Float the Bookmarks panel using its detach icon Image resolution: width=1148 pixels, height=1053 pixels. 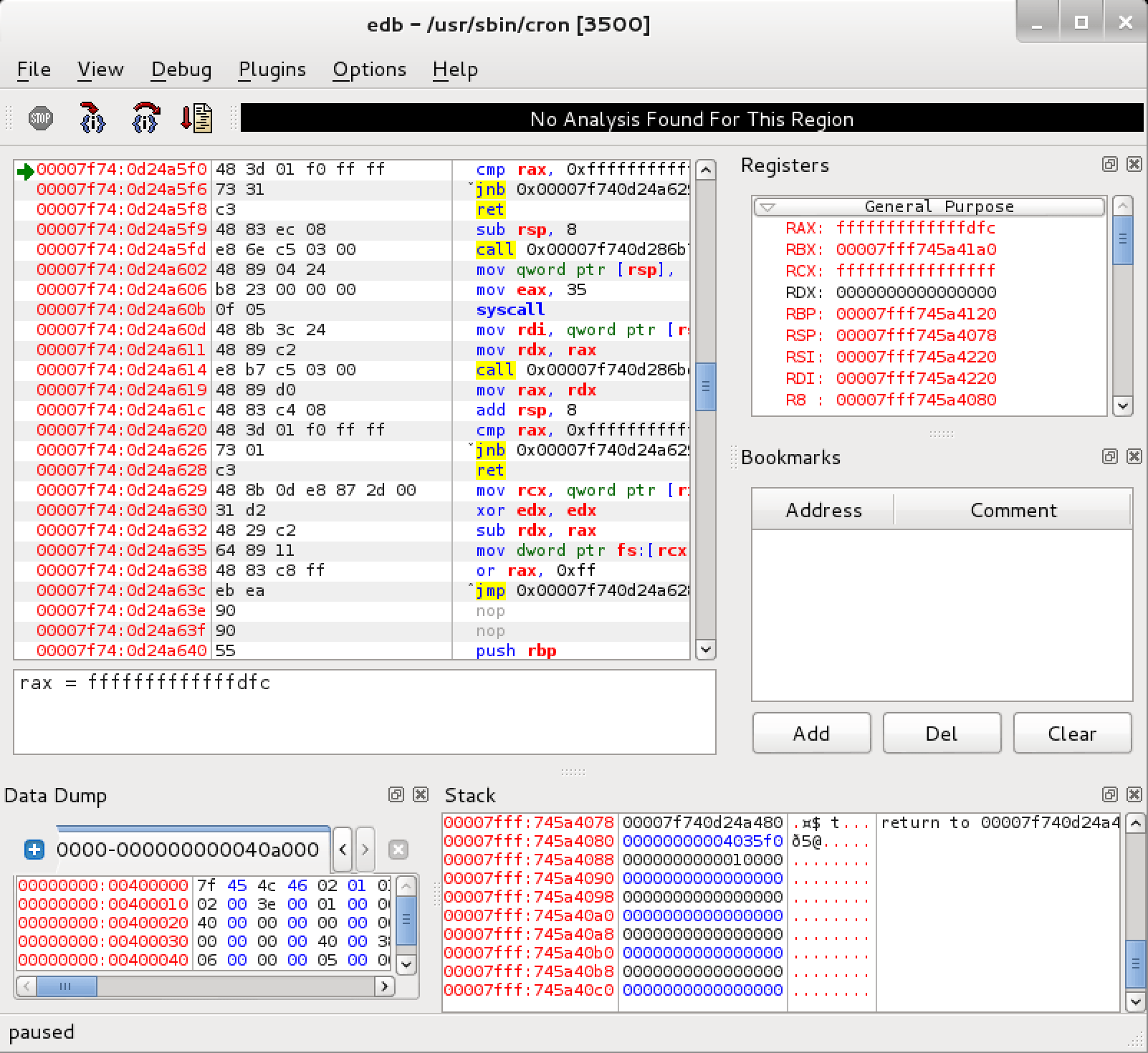coord(1110,456)
